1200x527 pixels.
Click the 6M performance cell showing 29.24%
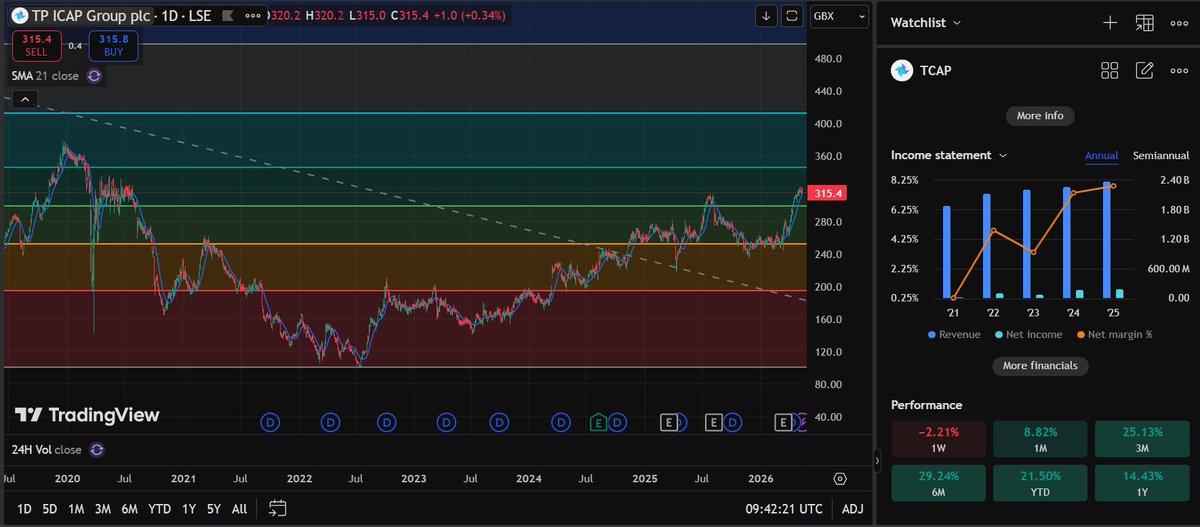coord(938,485)
